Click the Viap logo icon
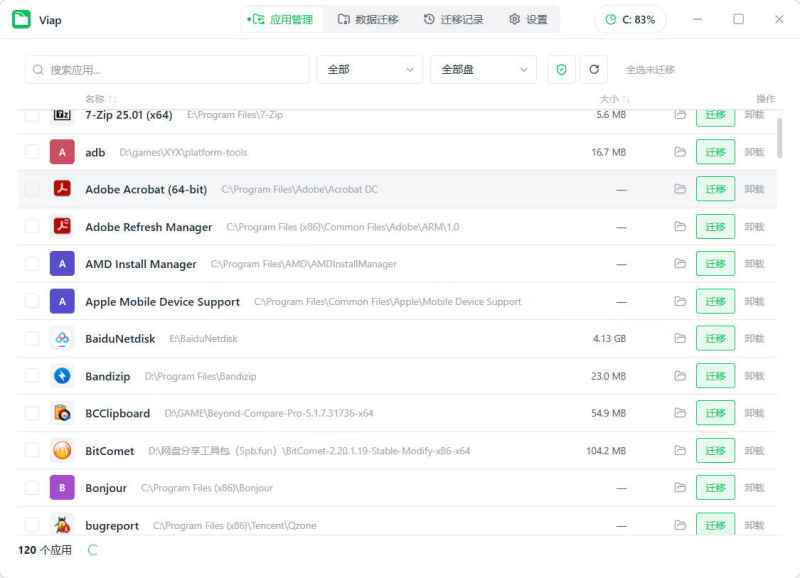The image size is (800, 578). [21, 19]
